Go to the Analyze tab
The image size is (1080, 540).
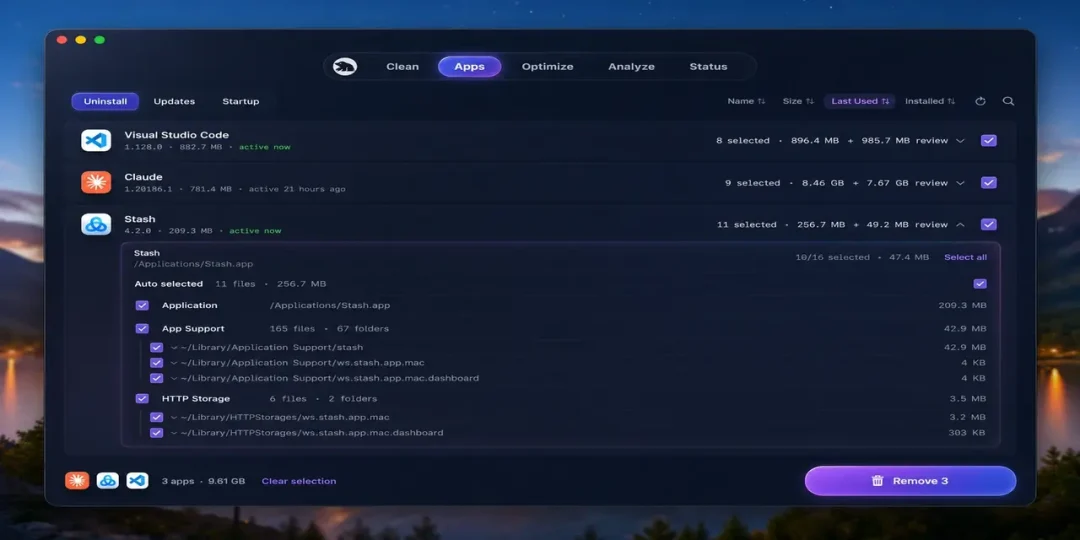coord(631,67)
